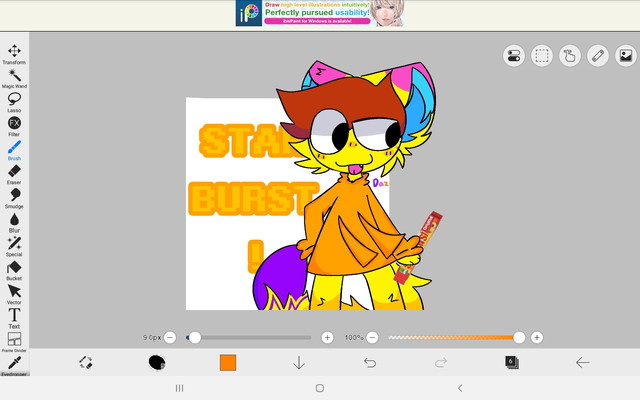Open the material image icon
Image resolution: width=640 pixels, height=400 pixels.
pyautogui.click(x=626, y=56)
